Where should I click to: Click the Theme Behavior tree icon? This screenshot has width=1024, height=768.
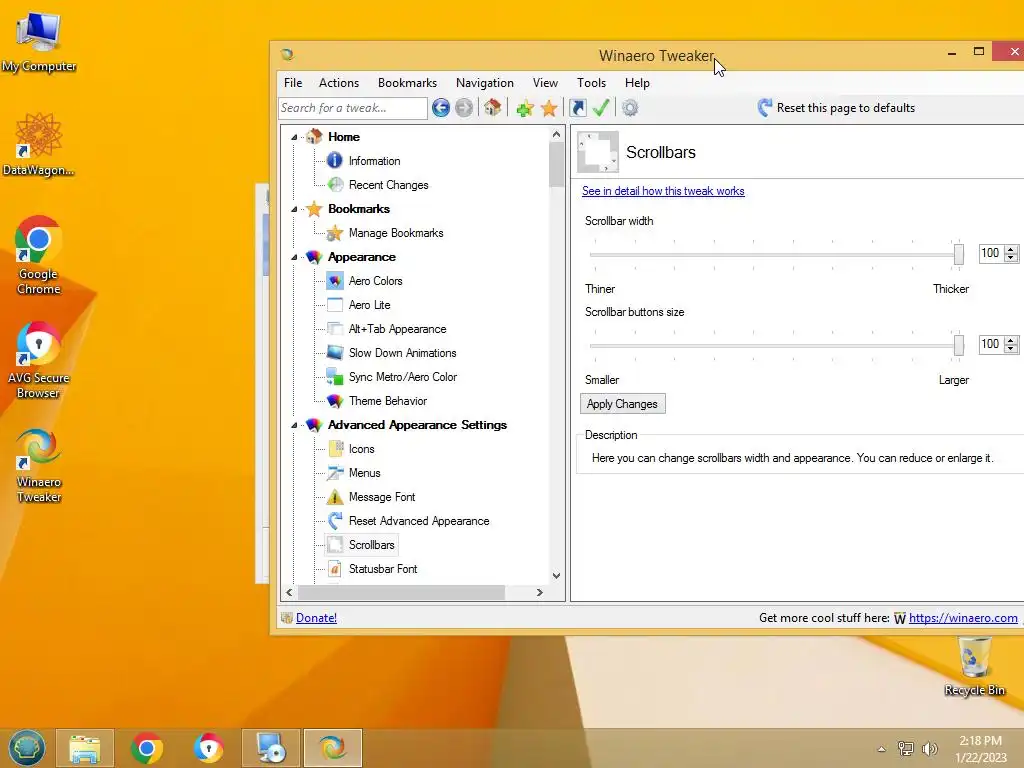point(335,401)
